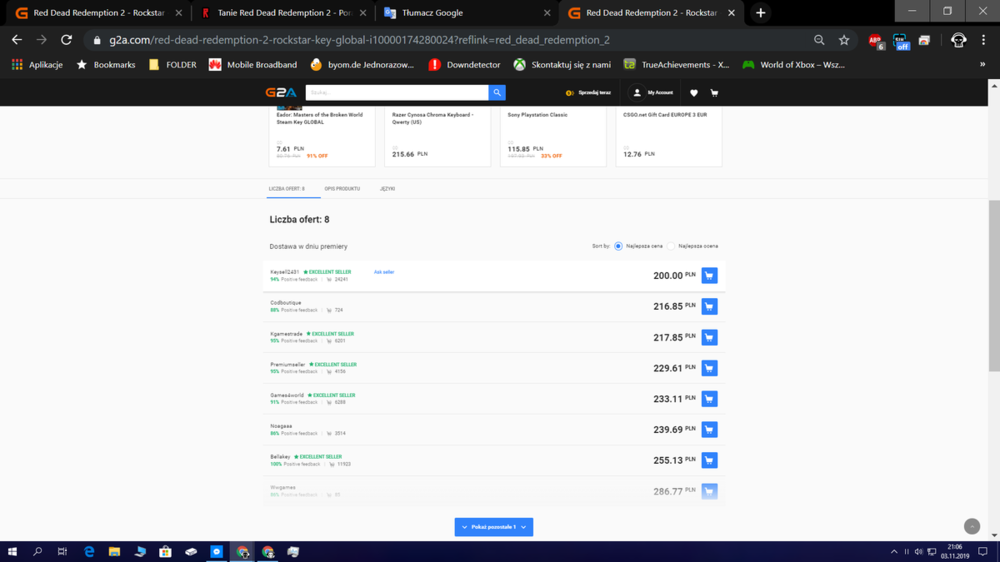Open the shopping cart in header

click(x=714, y=93)
